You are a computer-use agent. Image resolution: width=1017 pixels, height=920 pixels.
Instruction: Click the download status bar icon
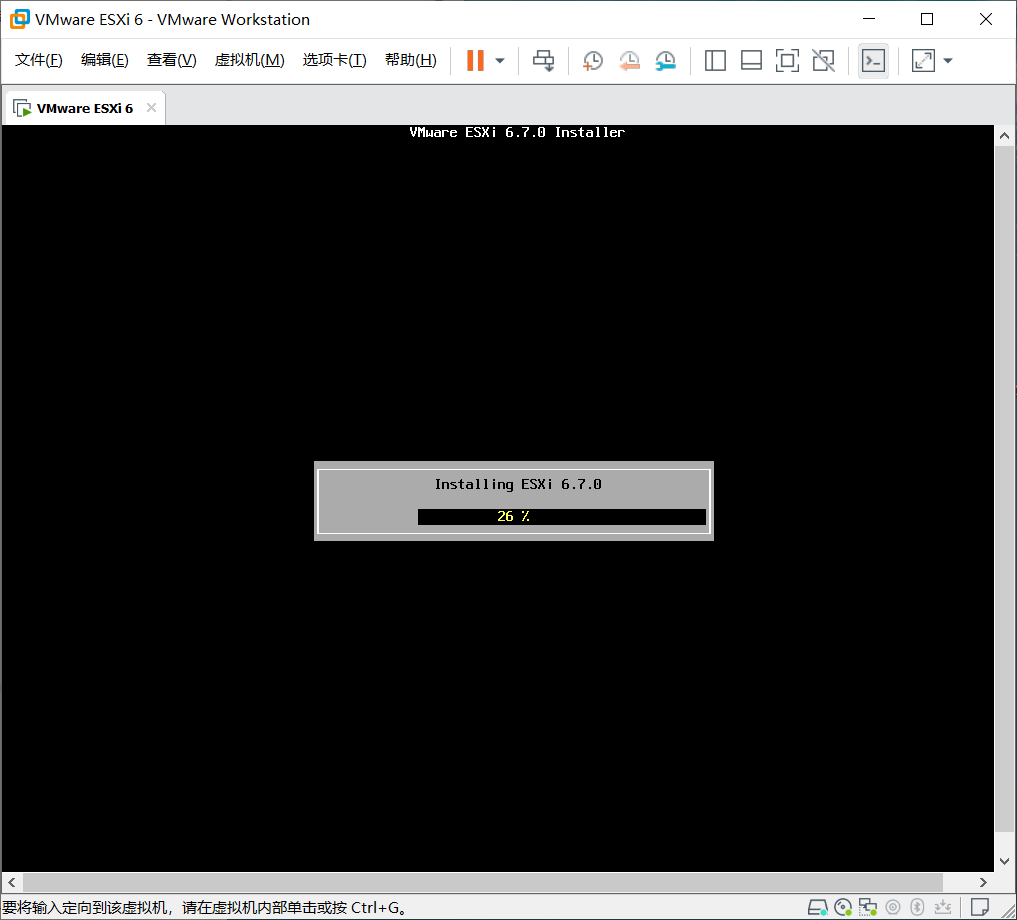click(942, 907)
